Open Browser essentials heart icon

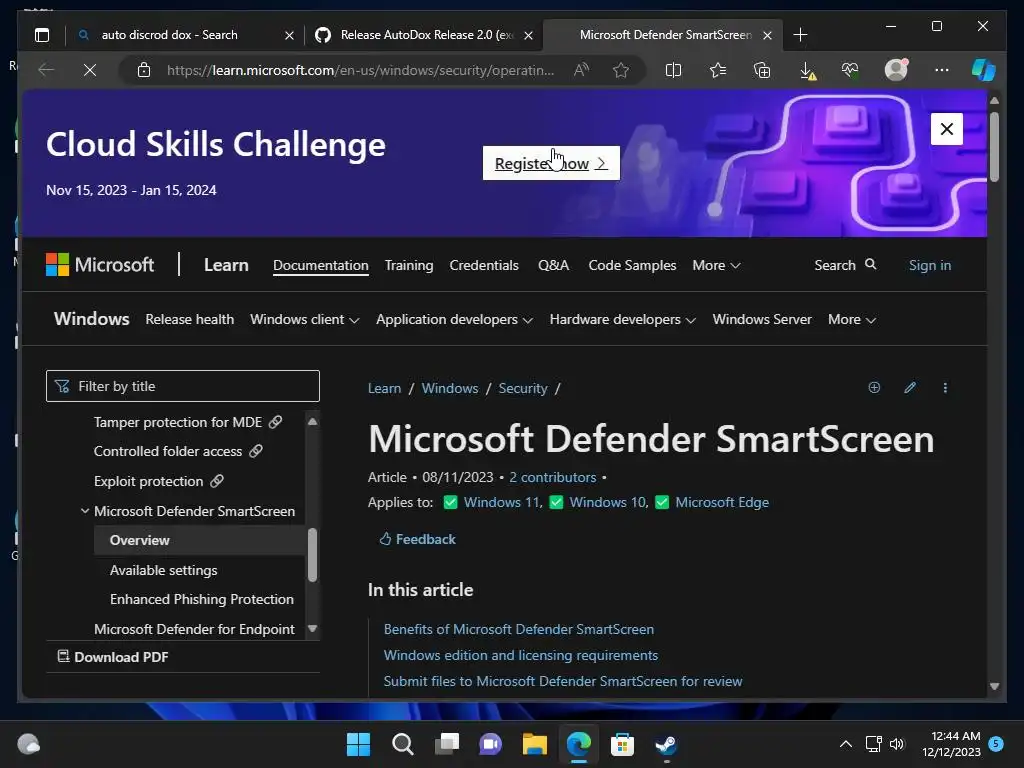(850, 70)
